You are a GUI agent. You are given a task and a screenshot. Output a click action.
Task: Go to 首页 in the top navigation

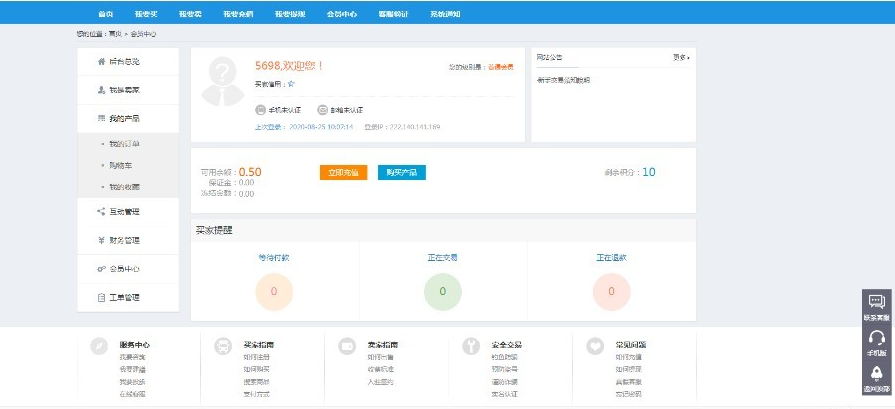point(106,14)
